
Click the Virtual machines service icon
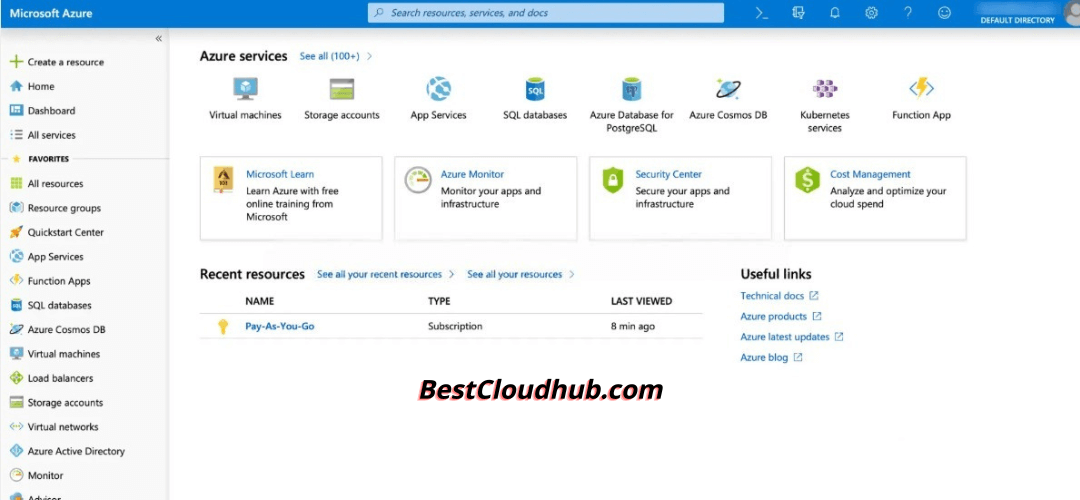(x=245, y=88)
